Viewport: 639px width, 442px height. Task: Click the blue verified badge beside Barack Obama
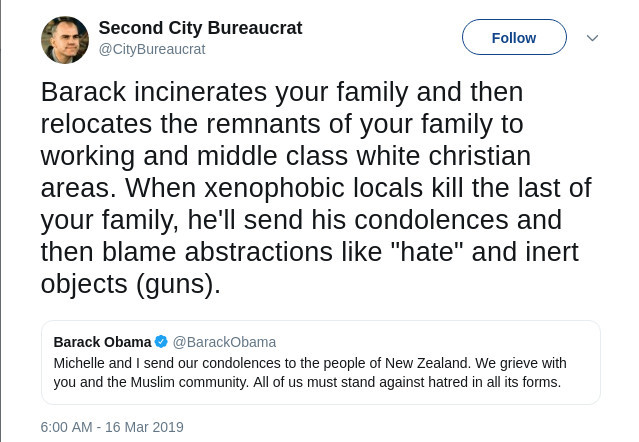click(164, 342)
